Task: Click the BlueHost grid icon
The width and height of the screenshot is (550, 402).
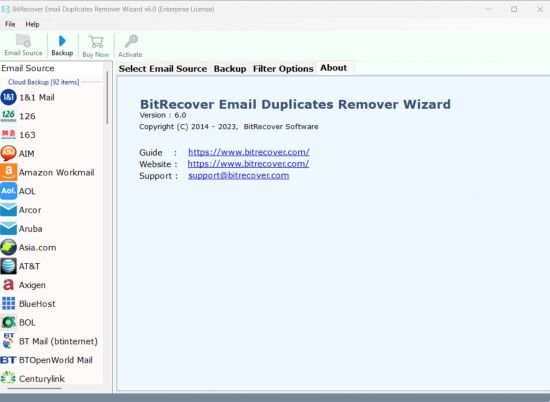Action: coord(8,304)
